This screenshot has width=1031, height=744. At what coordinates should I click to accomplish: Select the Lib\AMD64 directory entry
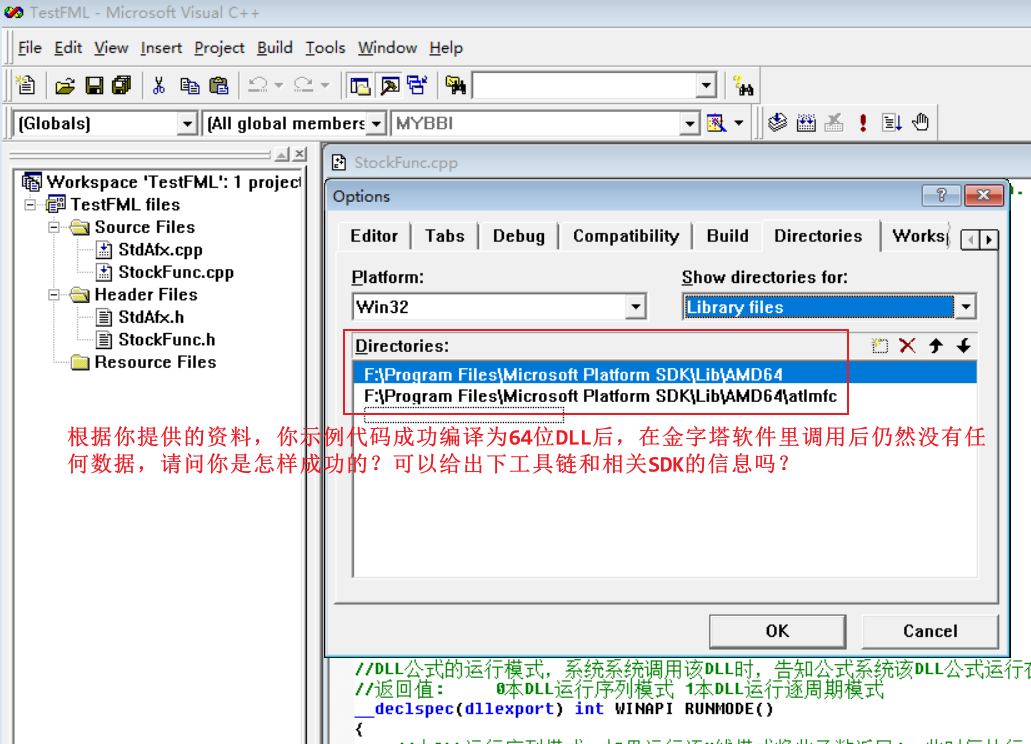665,374
